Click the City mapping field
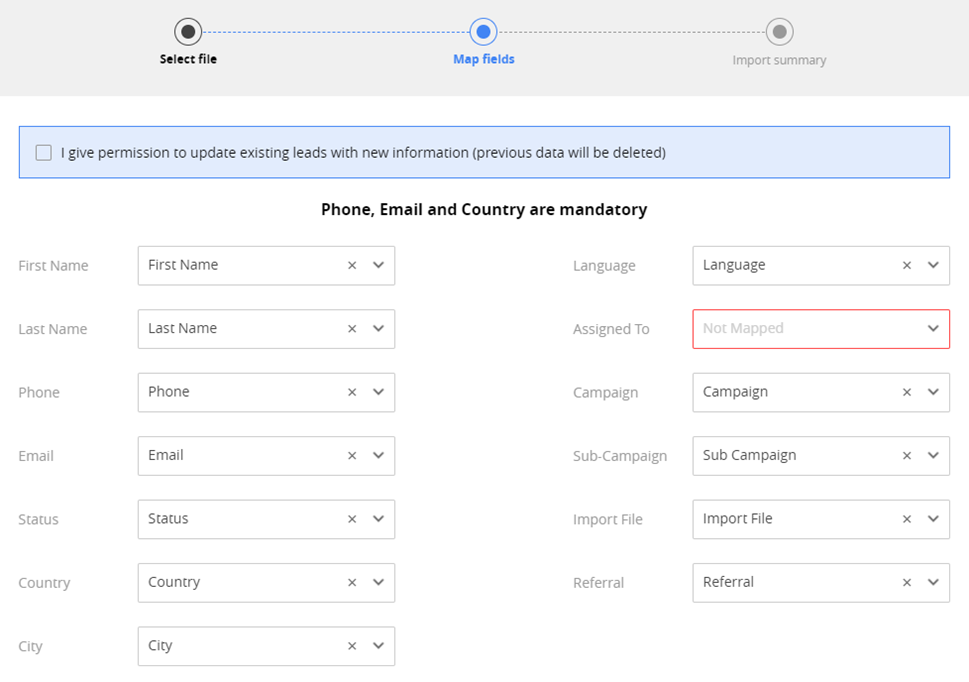Viewport: 969px width, 682px height. (x=240, y=646)
